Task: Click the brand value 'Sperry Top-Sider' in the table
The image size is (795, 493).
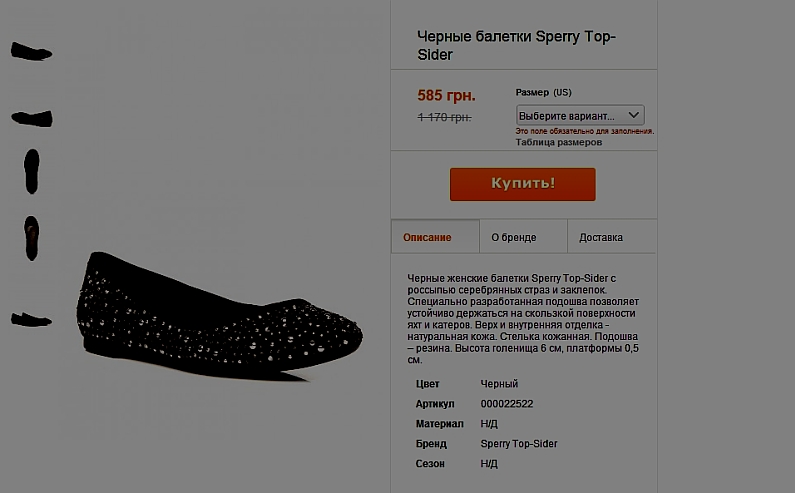Action: (518, 444)
